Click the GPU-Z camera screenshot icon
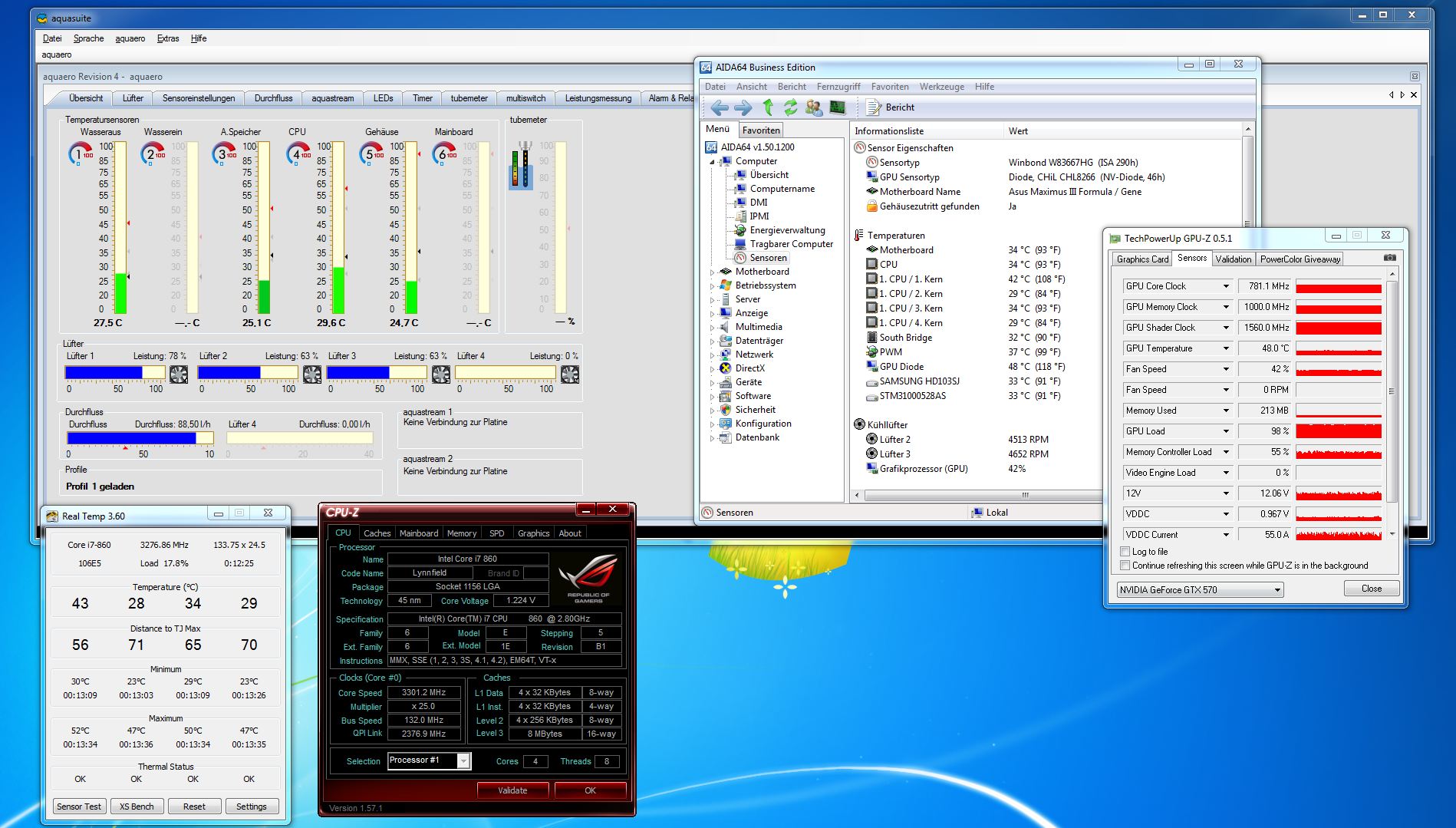Screen dimensions: 1456x828 1389,258
